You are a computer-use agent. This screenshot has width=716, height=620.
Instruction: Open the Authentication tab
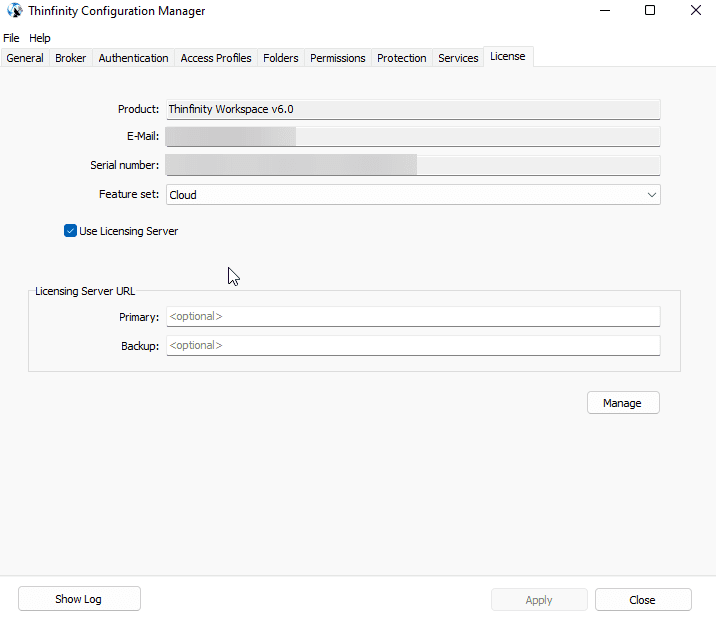tap(133, 58)
